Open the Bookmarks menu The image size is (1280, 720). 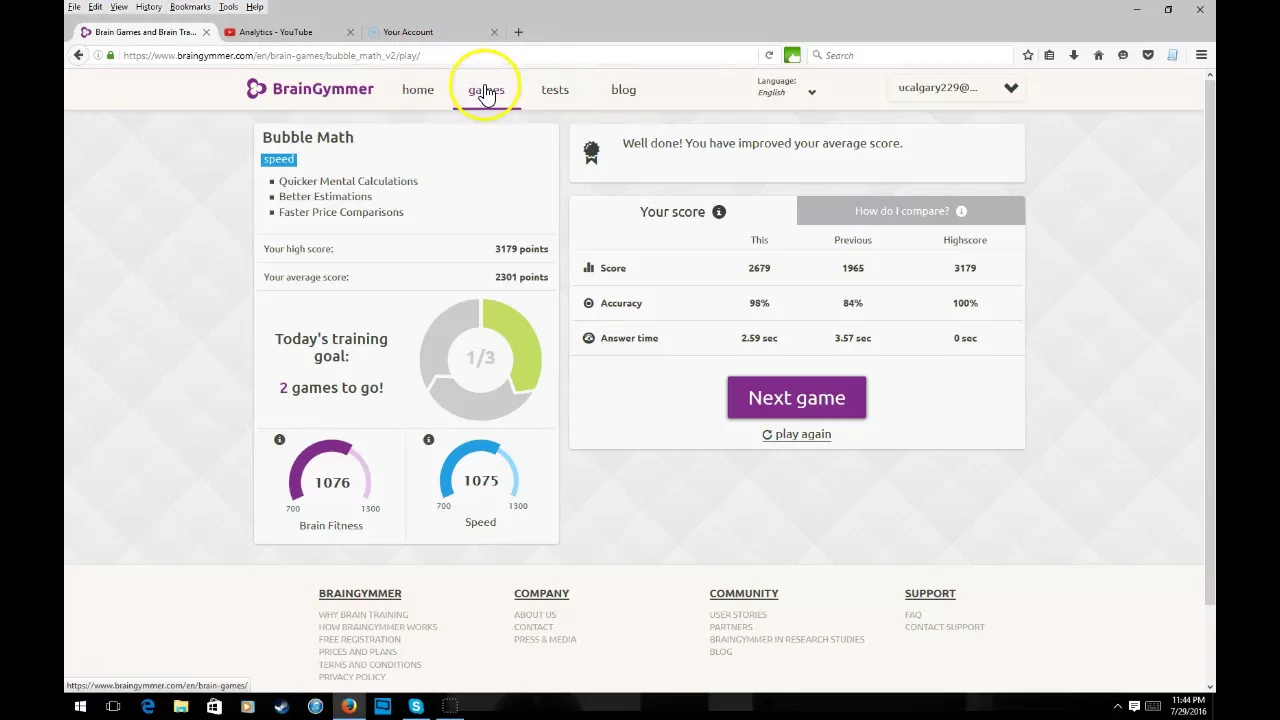pos(190,7)
